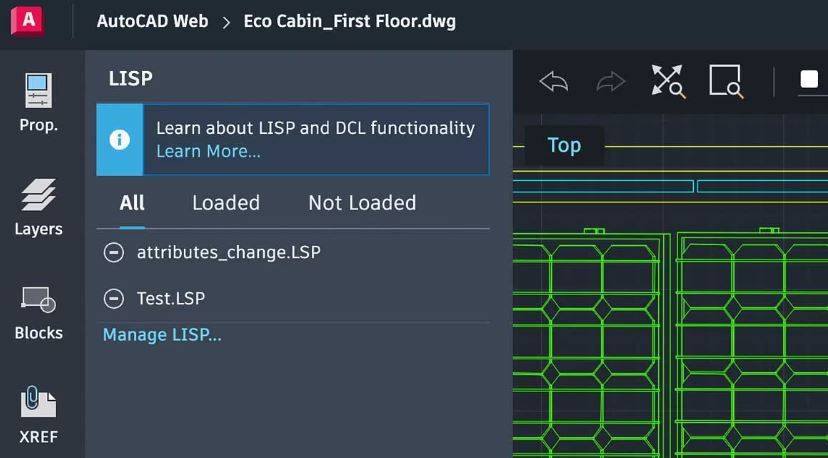Click the Redo arrow
The image size is (828, 458).
(611, 82)
